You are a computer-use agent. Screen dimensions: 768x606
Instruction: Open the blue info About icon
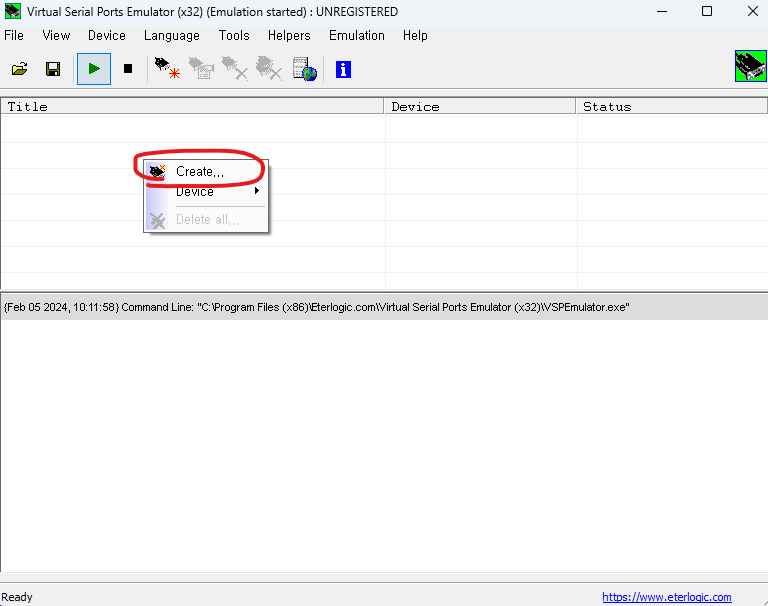point(343,69)
